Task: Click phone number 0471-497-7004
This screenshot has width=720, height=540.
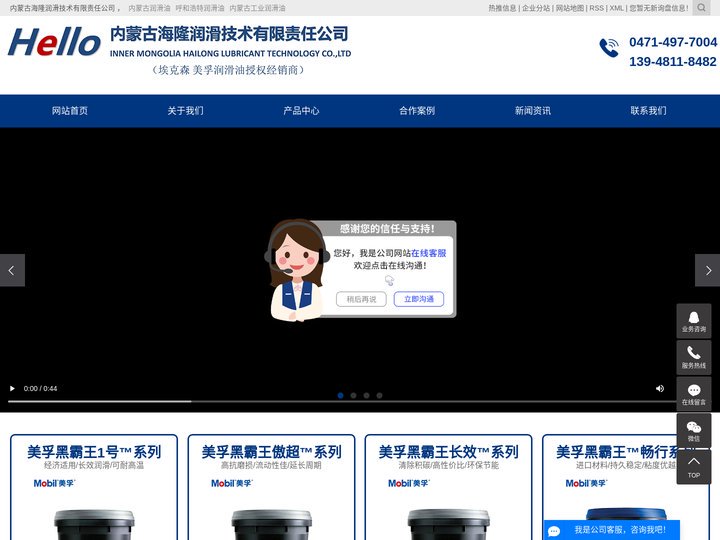Action: 673,42
